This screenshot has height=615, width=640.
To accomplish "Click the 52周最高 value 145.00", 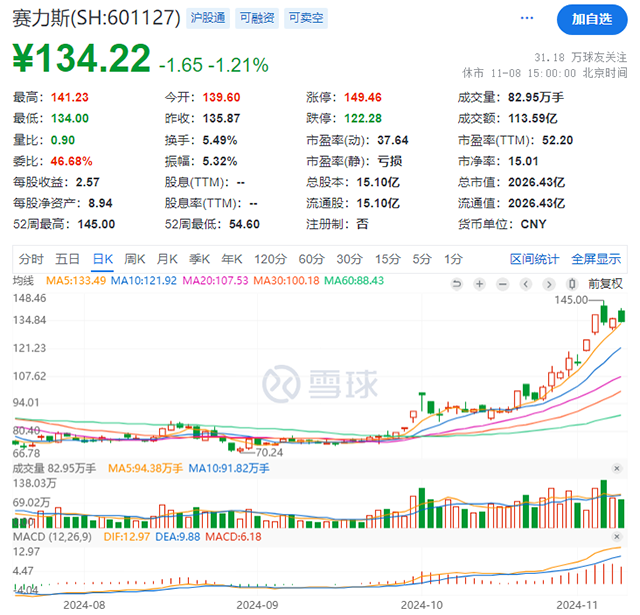I will click(x=96, y=224).
